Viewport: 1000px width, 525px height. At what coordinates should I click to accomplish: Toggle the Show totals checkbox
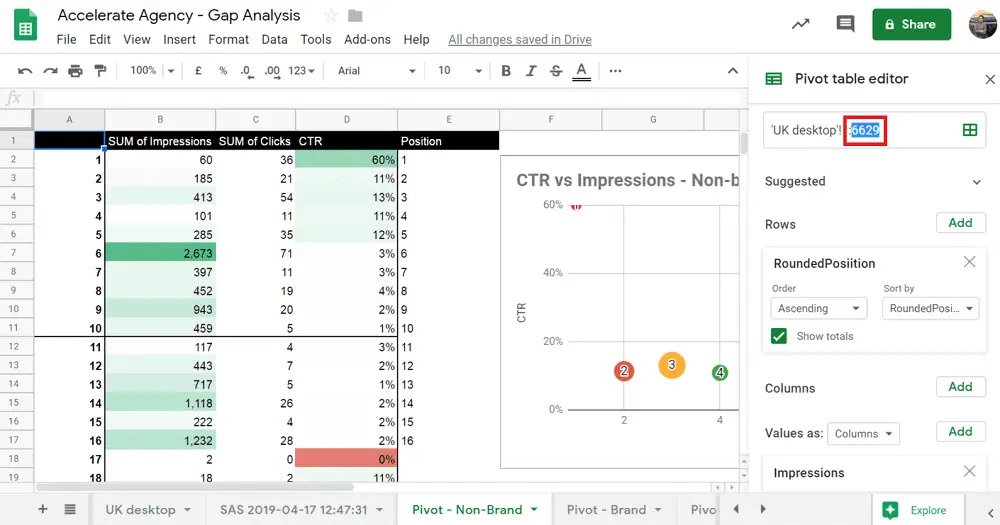tap(779, 336)
